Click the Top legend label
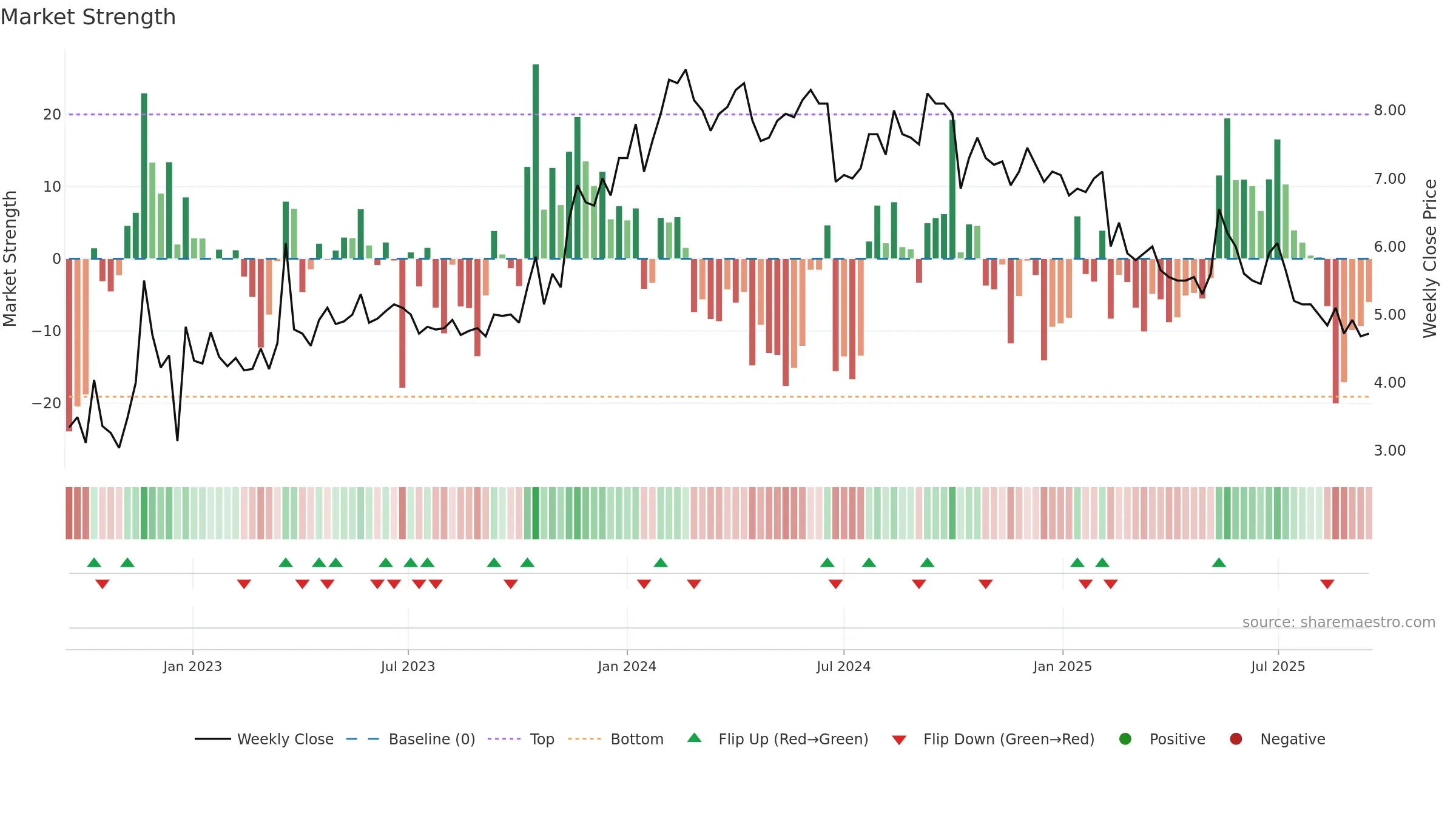This screenshot has height=819, width=1456. 542,739
